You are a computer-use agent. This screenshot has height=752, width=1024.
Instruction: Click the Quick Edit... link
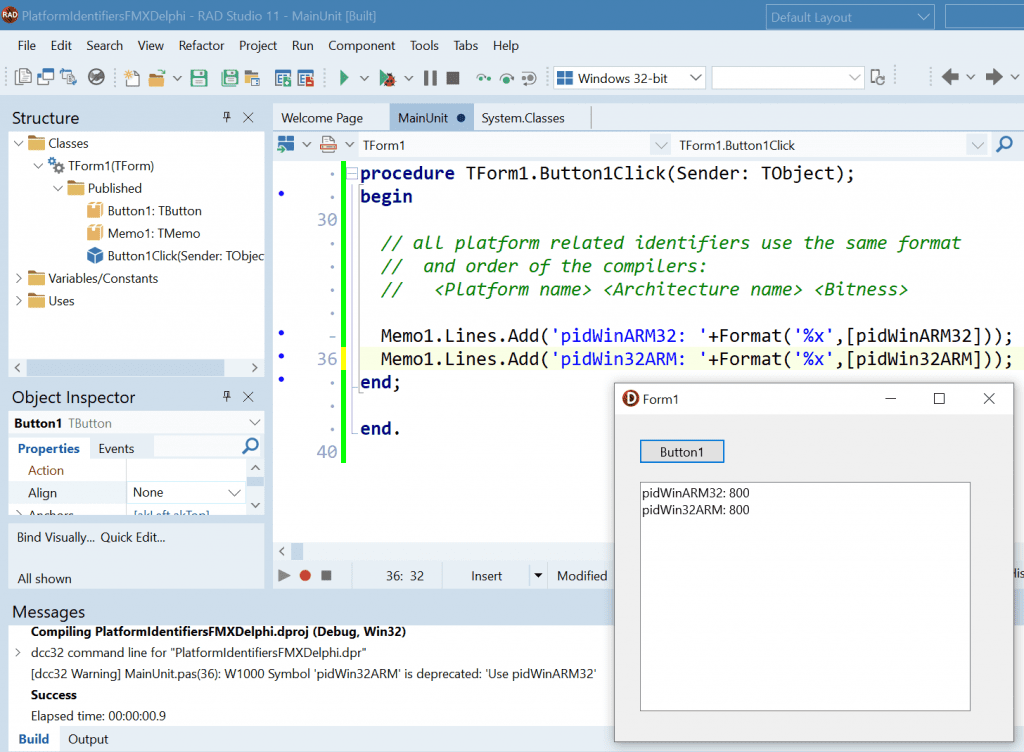[133, 537]
